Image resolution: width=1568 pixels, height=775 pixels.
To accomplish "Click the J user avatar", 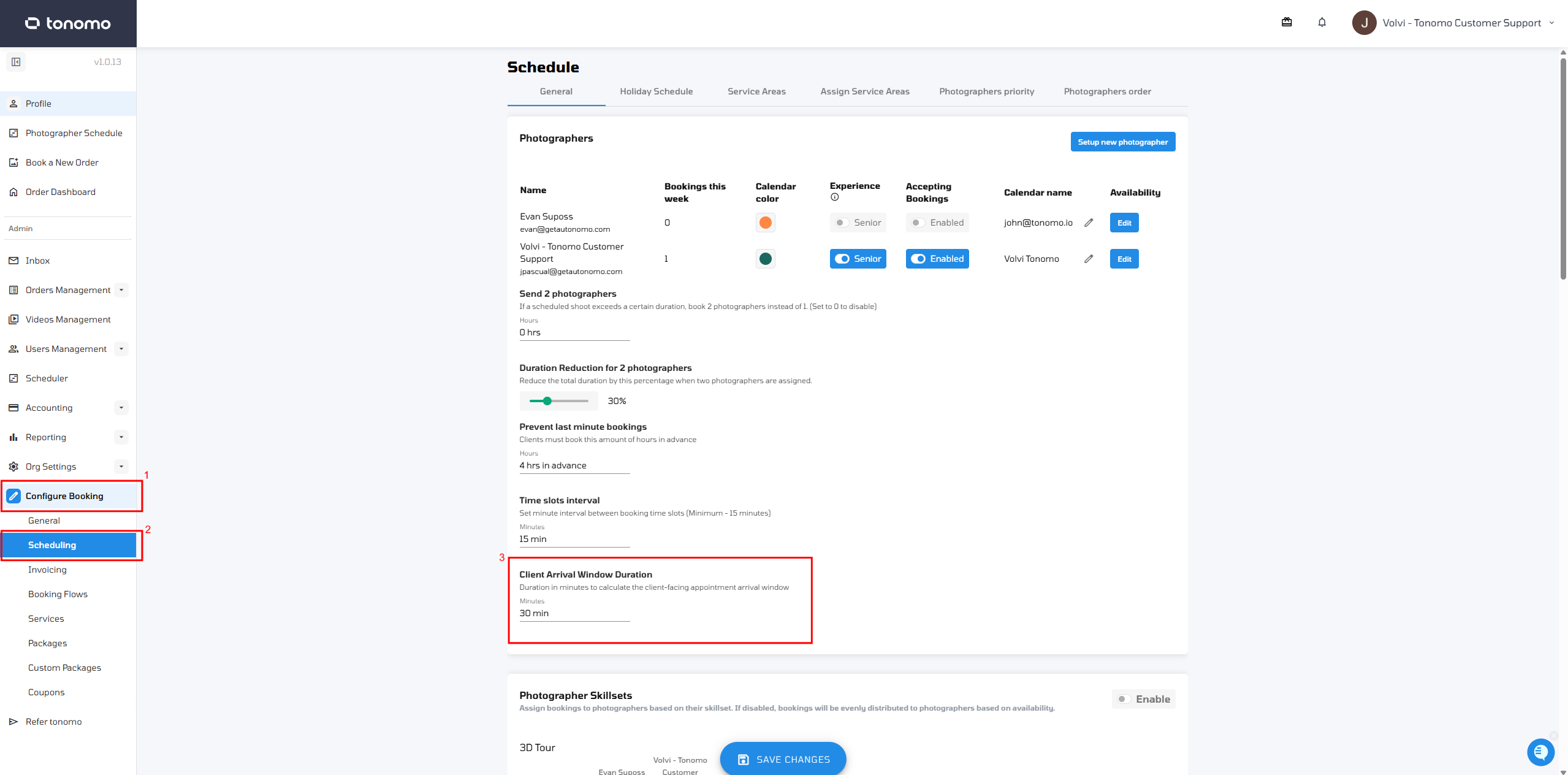I will (x=1364, y=23).
